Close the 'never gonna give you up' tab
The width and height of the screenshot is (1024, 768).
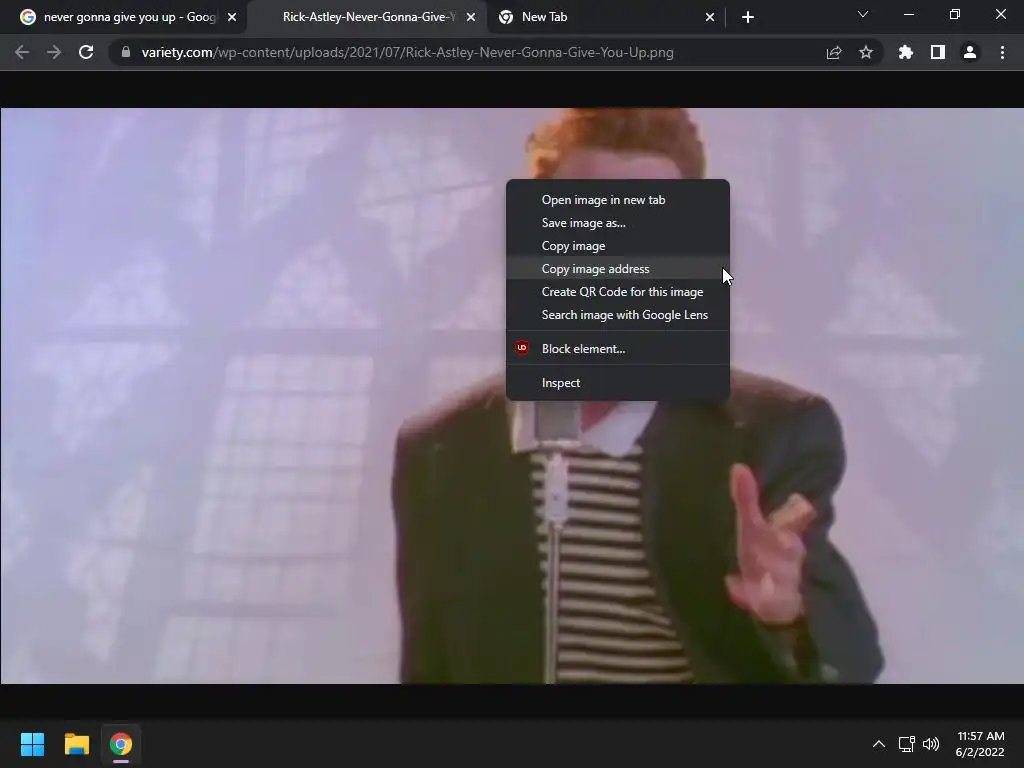point(232,17)
